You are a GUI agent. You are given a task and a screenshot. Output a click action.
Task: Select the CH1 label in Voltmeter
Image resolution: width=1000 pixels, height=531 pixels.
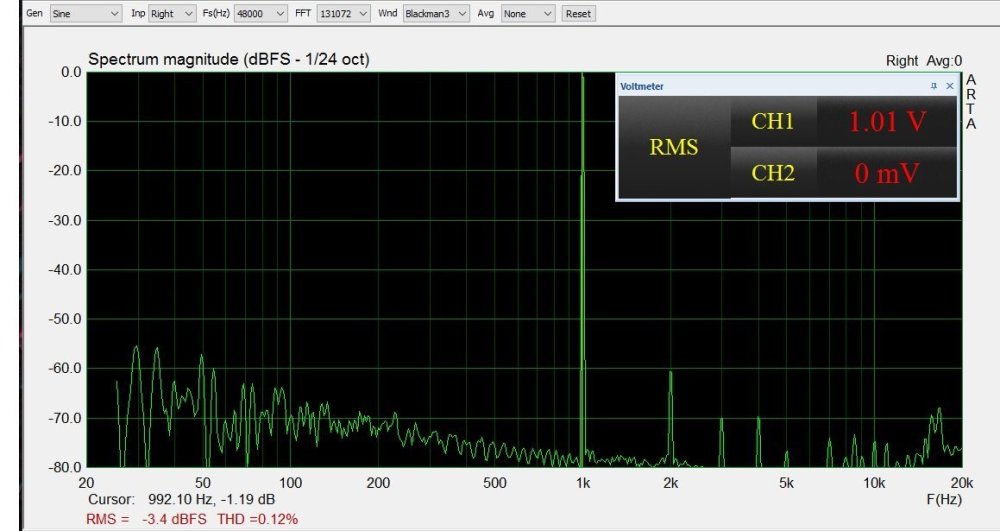(x=772, y=122)
